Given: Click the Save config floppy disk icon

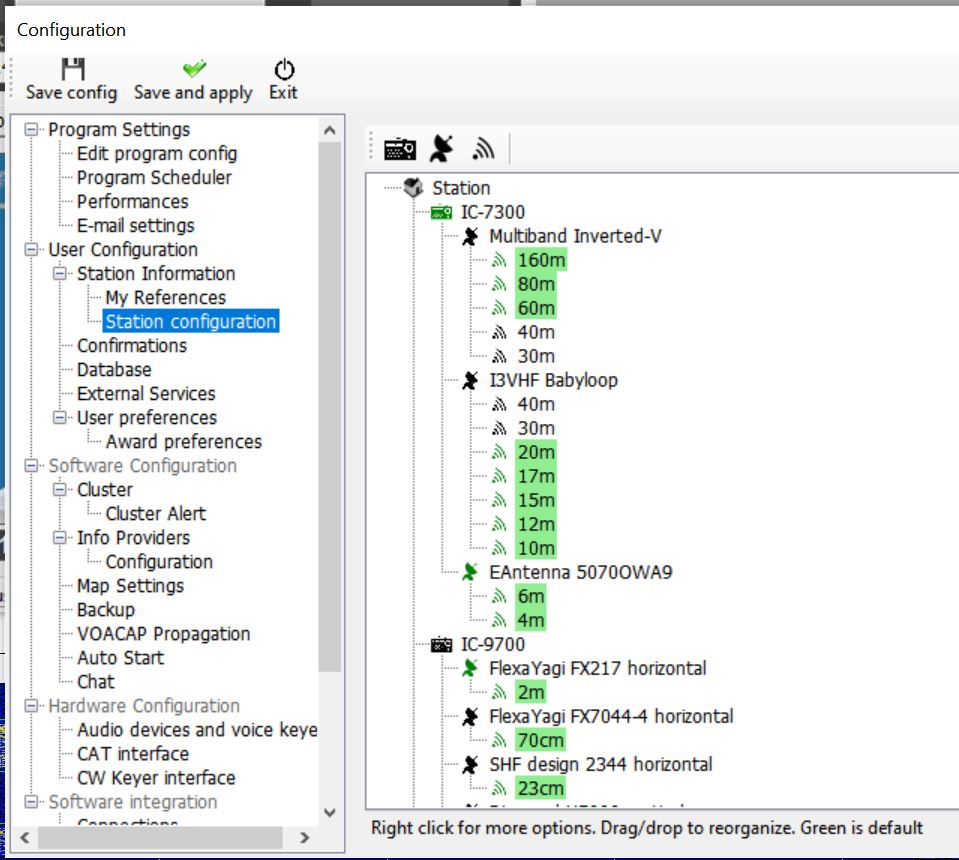Looking at the screenshot, I should (73, 69).
